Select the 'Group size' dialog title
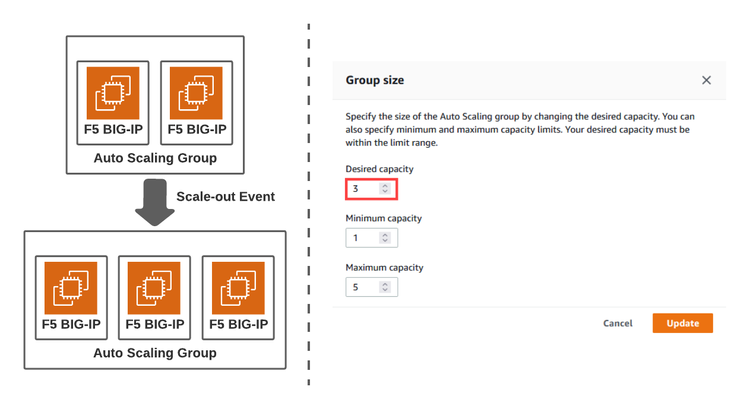Viewport: 750px width, 409px height. coord(375,80)
